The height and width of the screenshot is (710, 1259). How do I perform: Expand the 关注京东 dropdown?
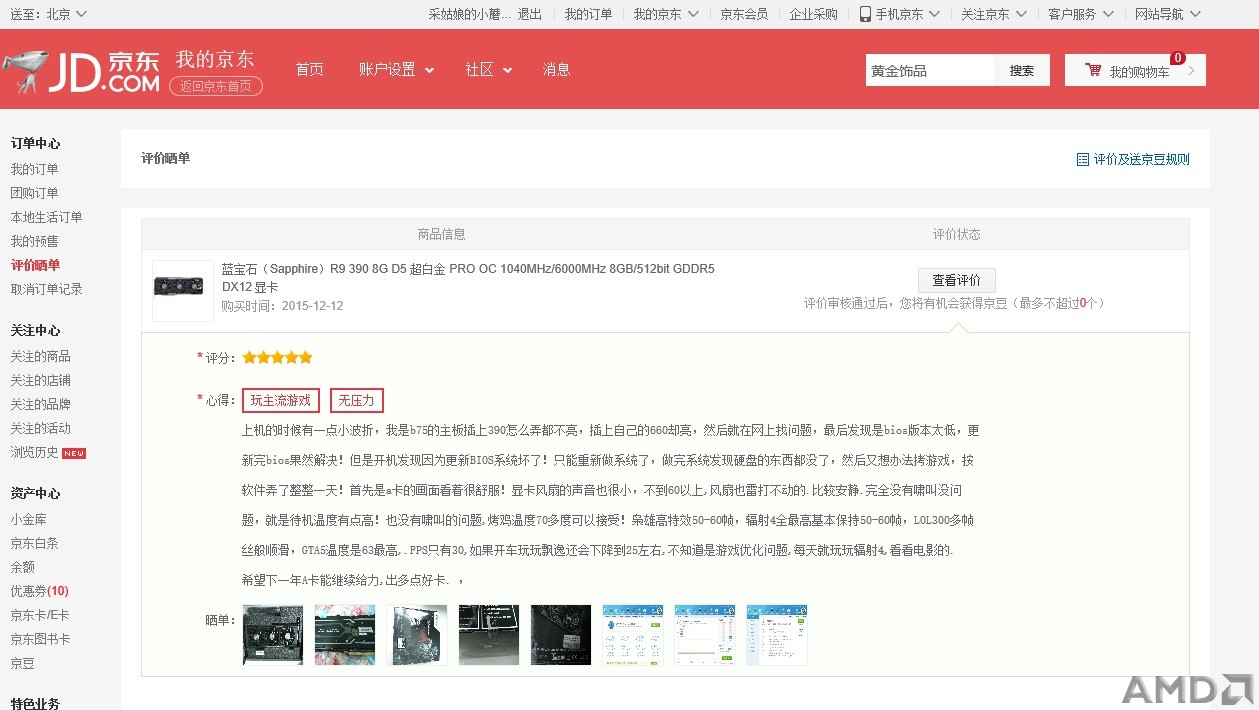[993, 14]
